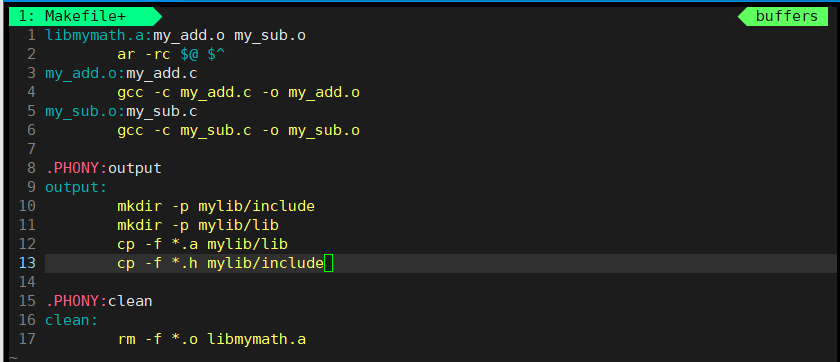This screenshot has height=362, width=840.
Task: Click 'rm' command on line 17
Action: tap(126, 339)
